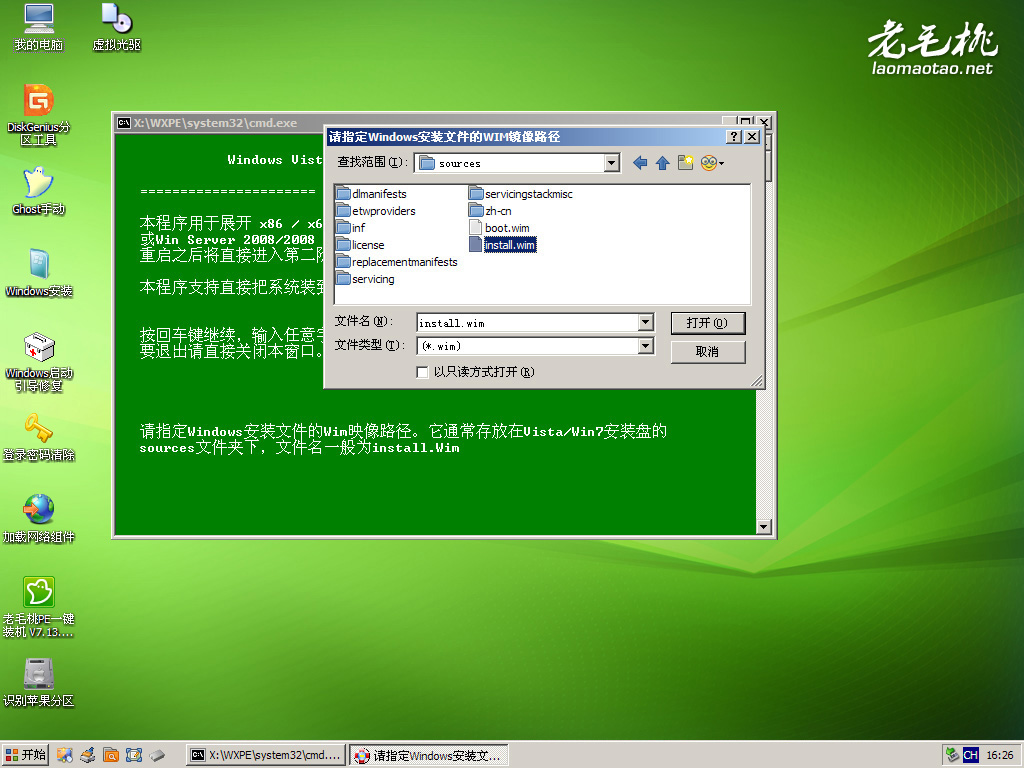Click the CH input language indicator
This screenshot has height=768, width=1024.
[x=970, y=756]
